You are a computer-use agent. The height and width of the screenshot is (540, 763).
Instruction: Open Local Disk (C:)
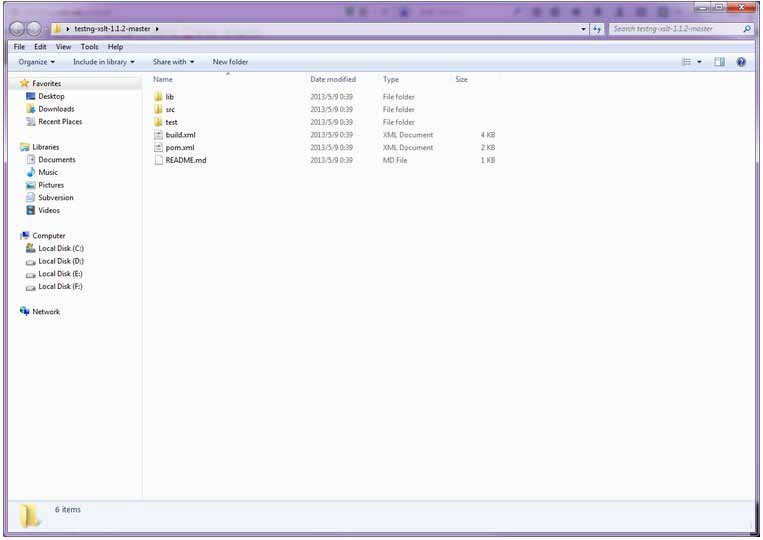(x=61, y=248)
